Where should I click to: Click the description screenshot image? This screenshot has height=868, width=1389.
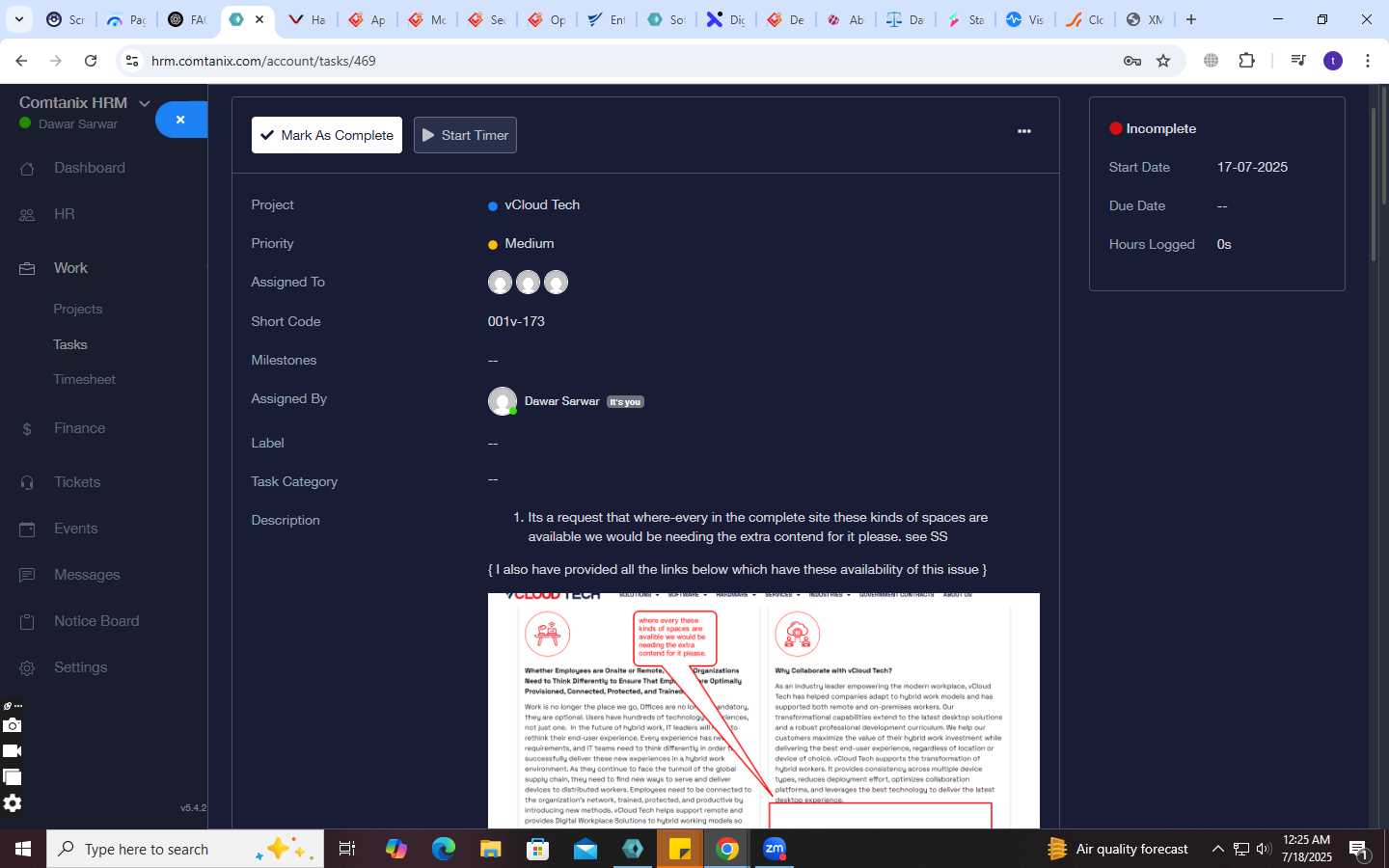coord(764,711)
